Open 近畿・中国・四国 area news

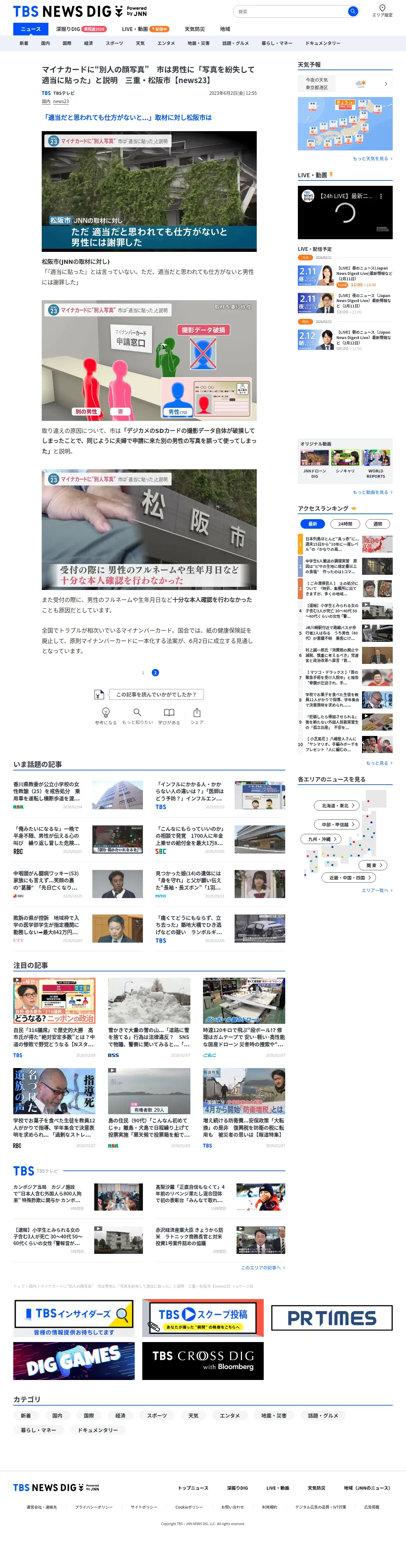(349, 878)
